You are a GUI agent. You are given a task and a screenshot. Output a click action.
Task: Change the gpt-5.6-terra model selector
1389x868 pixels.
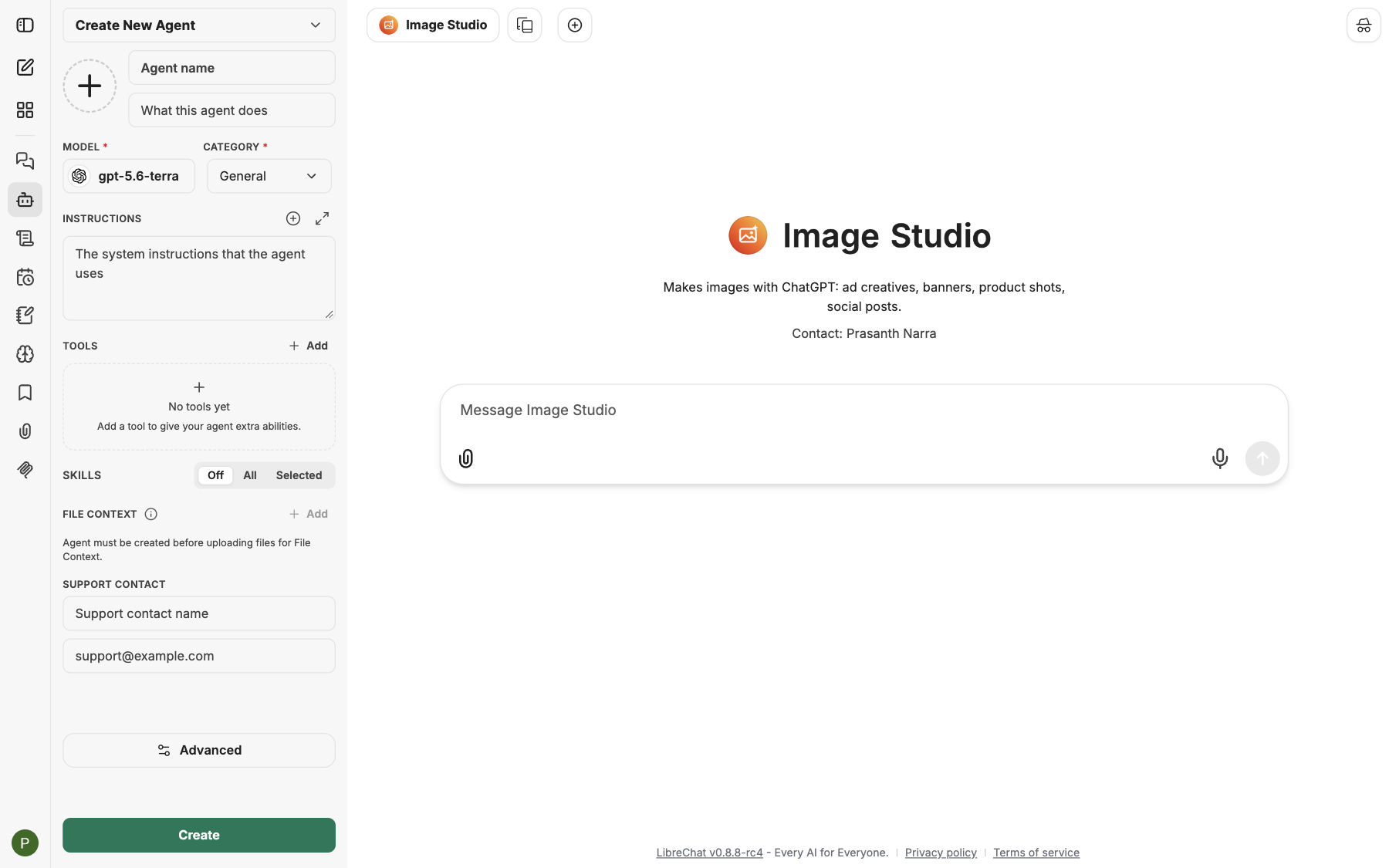[129, 176]
